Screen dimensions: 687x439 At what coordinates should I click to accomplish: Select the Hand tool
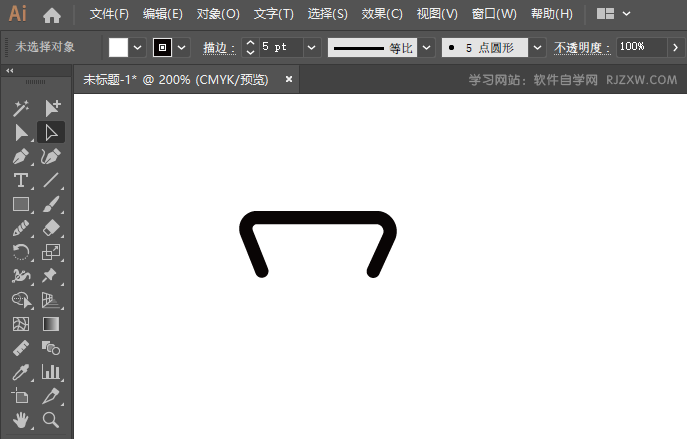click(x=21, y=420)
